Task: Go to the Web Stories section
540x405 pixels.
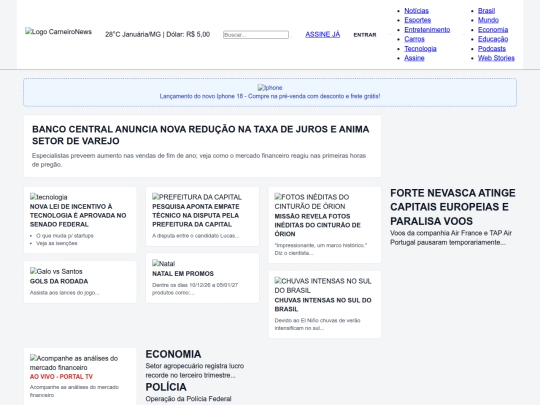Action: (x=496, y=58)
